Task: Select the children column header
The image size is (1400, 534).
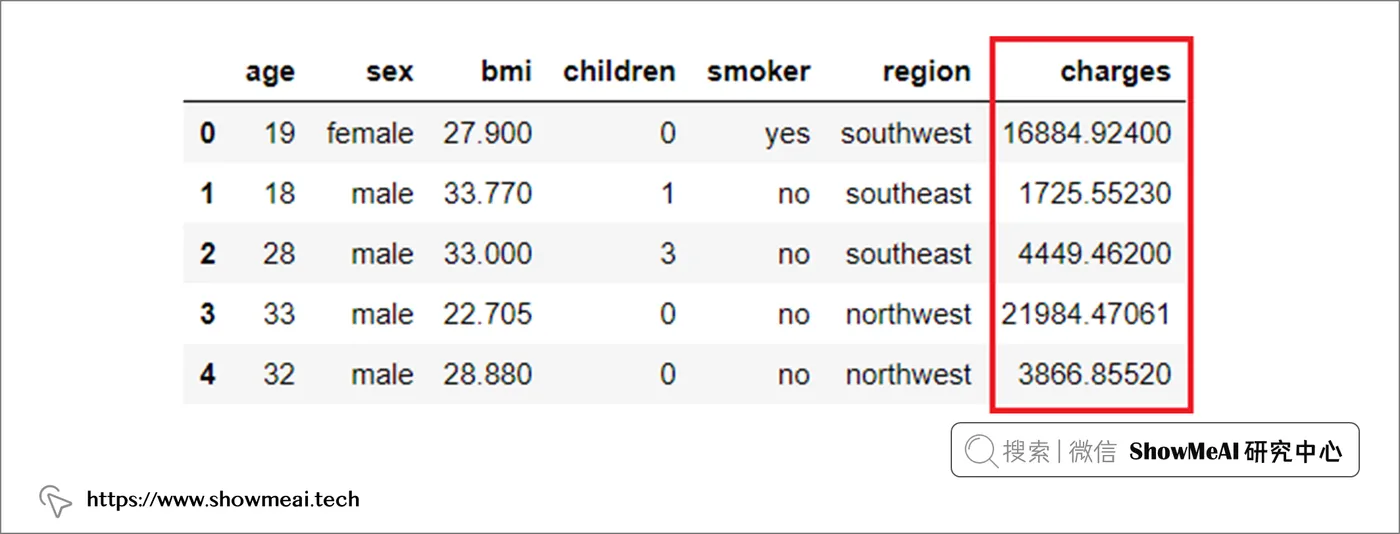Action: (619, 72)
